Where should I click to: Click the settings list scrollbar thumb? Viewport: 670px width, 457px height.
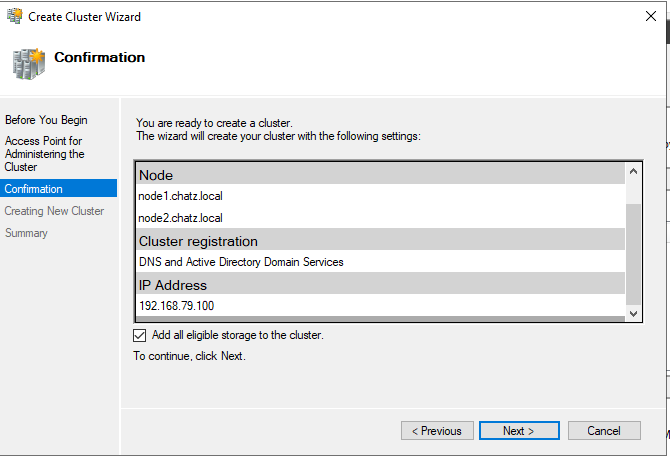tap(633, 255)
